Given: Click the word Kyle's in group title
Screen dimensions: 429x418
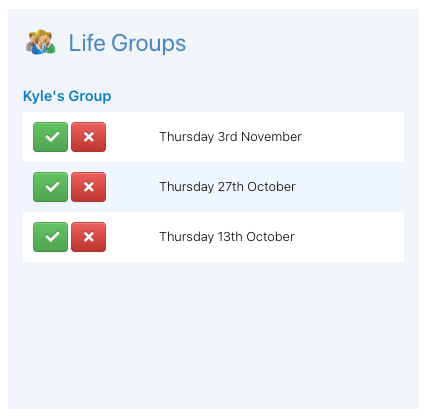Looking at the screenshot, I should point(44,96).
